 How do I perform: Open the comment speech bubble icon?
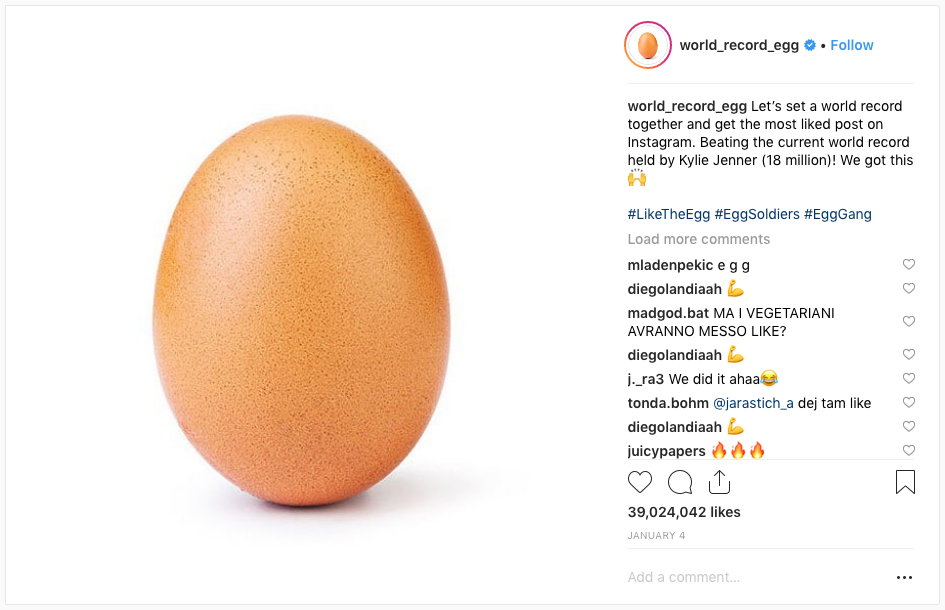(x=680, y=482)
